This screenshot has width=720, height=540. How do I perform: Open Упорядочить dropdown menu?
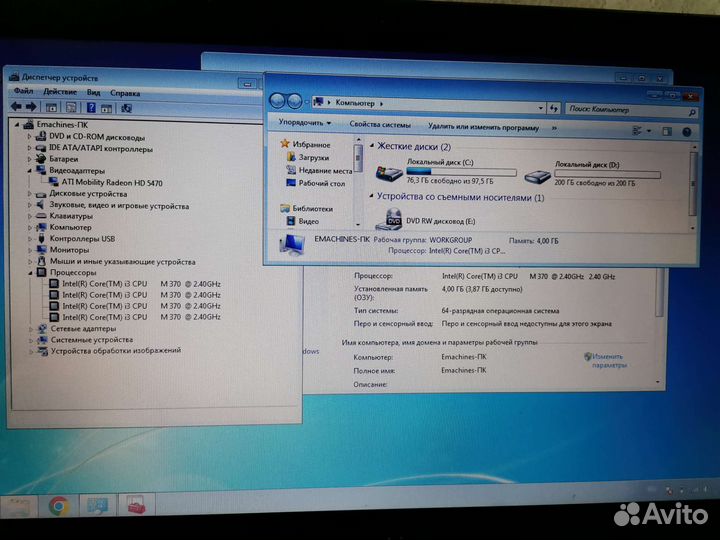tap(304, 123)
